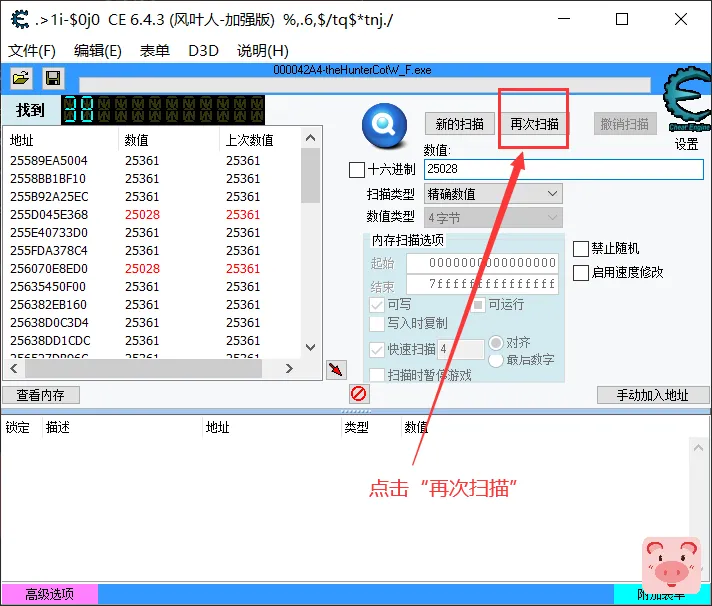Image resolution: width=712 pixels, height=606 pixels.
Task: Click the 地址 column header in results
Action: click(x=61, y=140)
